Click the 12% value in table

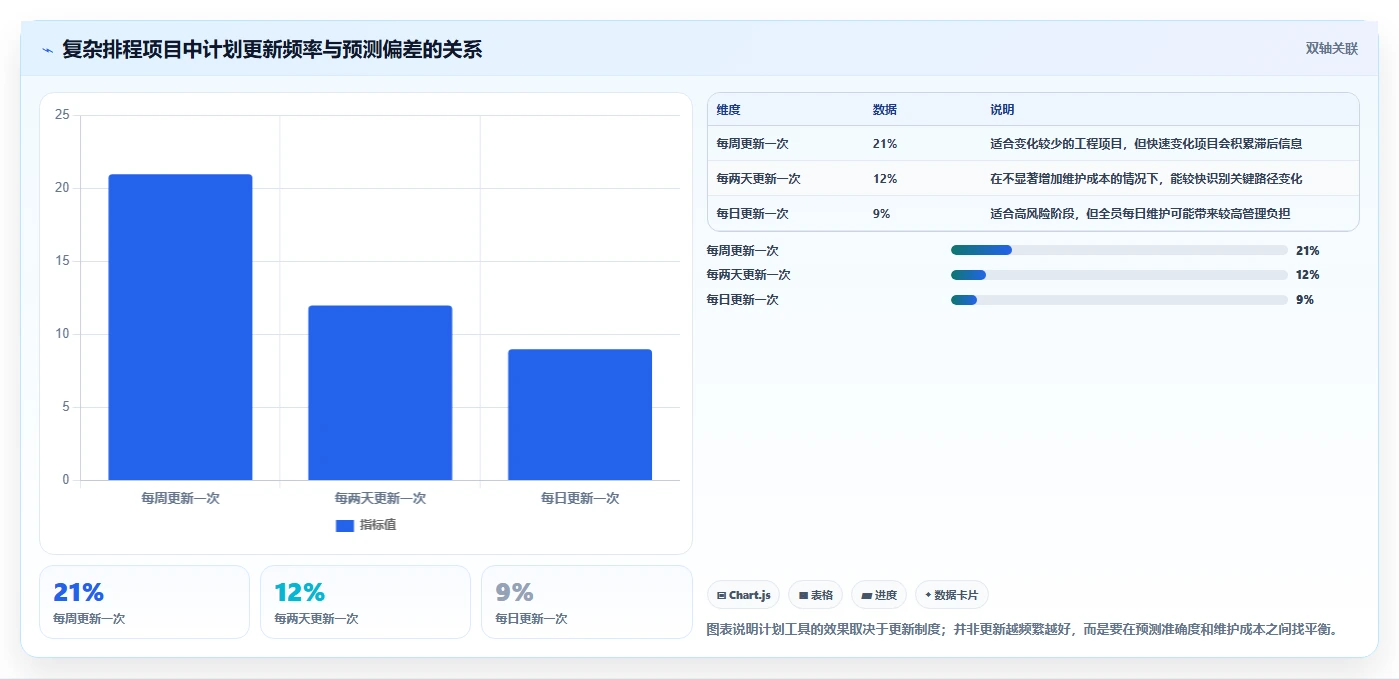coord(885,179)
